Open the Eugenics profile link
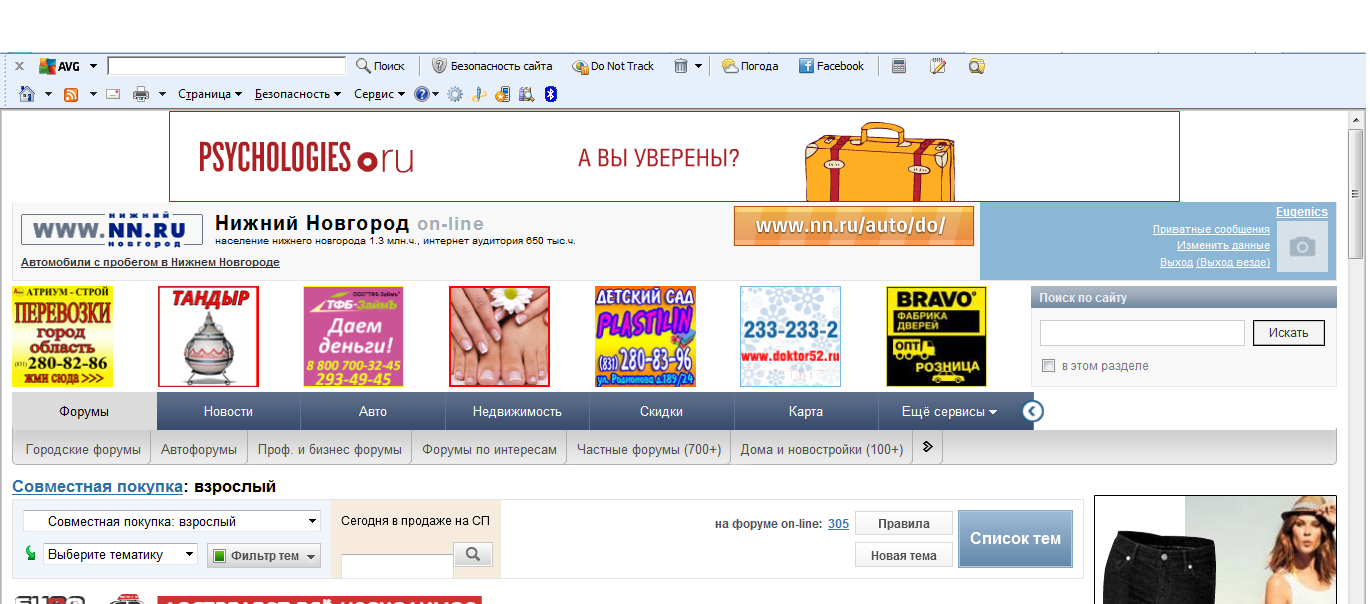Image resolution: width=1370 pixels, height=604 pixels. pos(1302,212)
